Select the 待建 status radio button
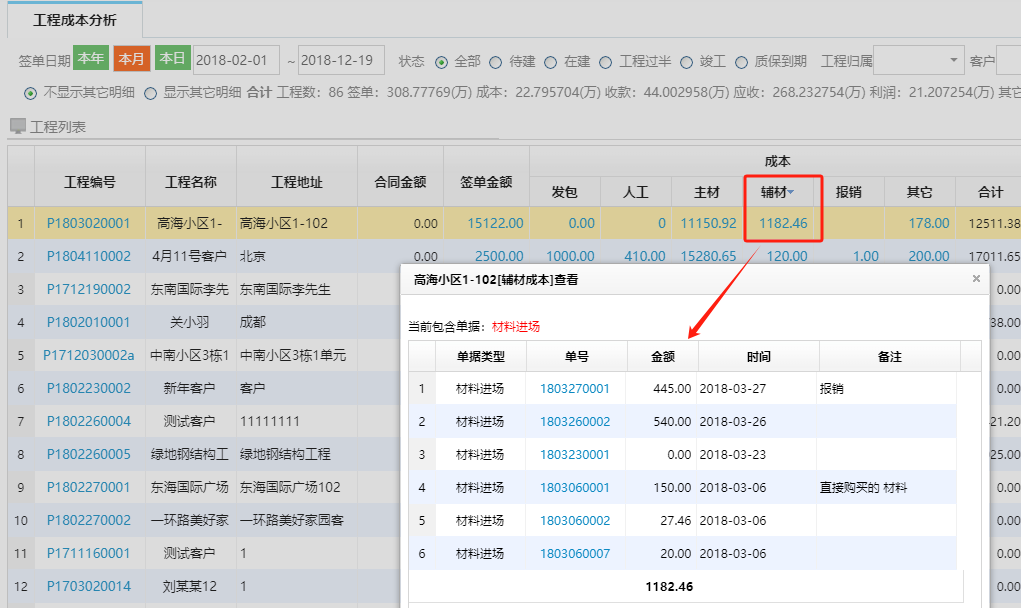Screen dimensions: 1021x608 tap(498, 60)
